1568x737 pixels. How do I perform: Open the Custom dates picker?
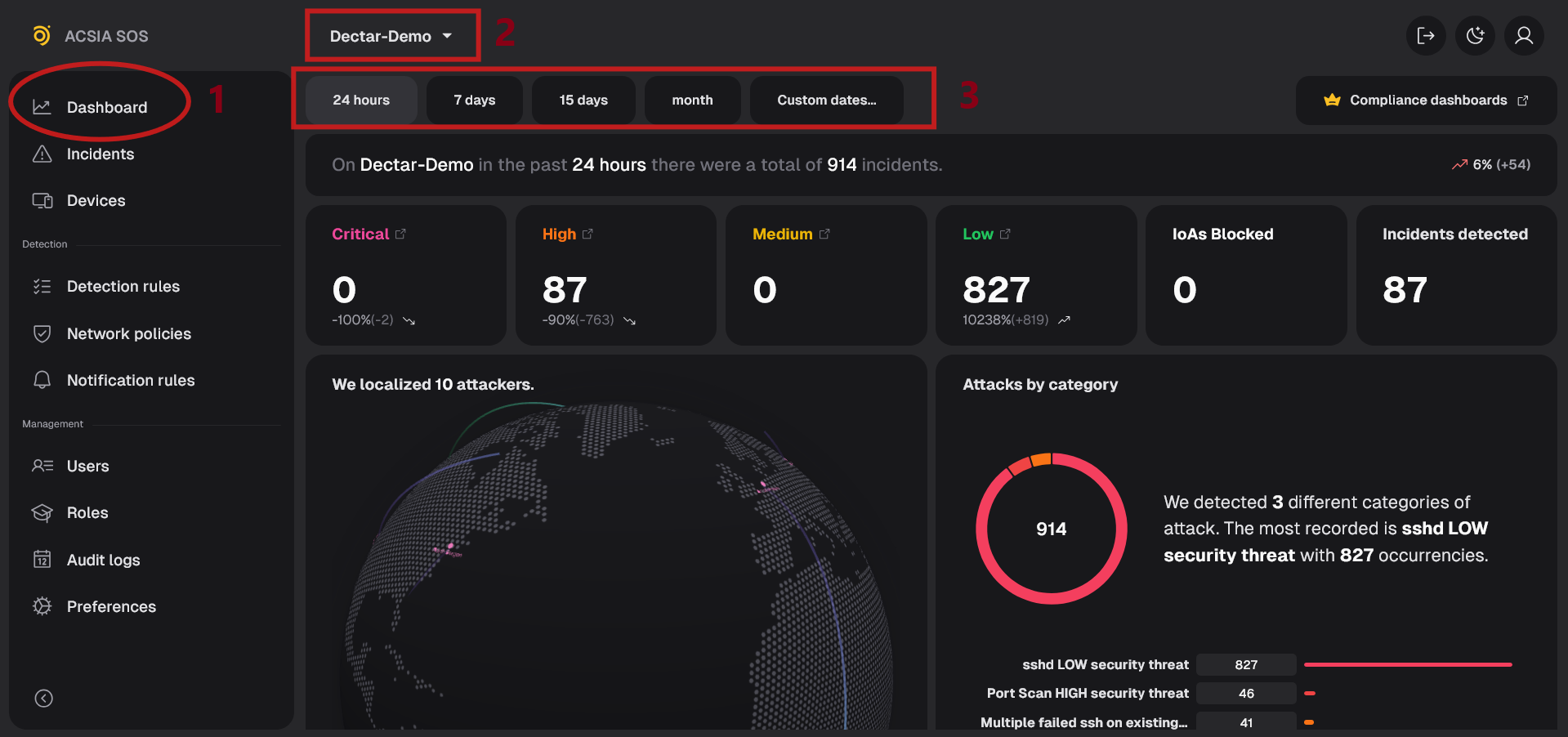tap(826, 100)
